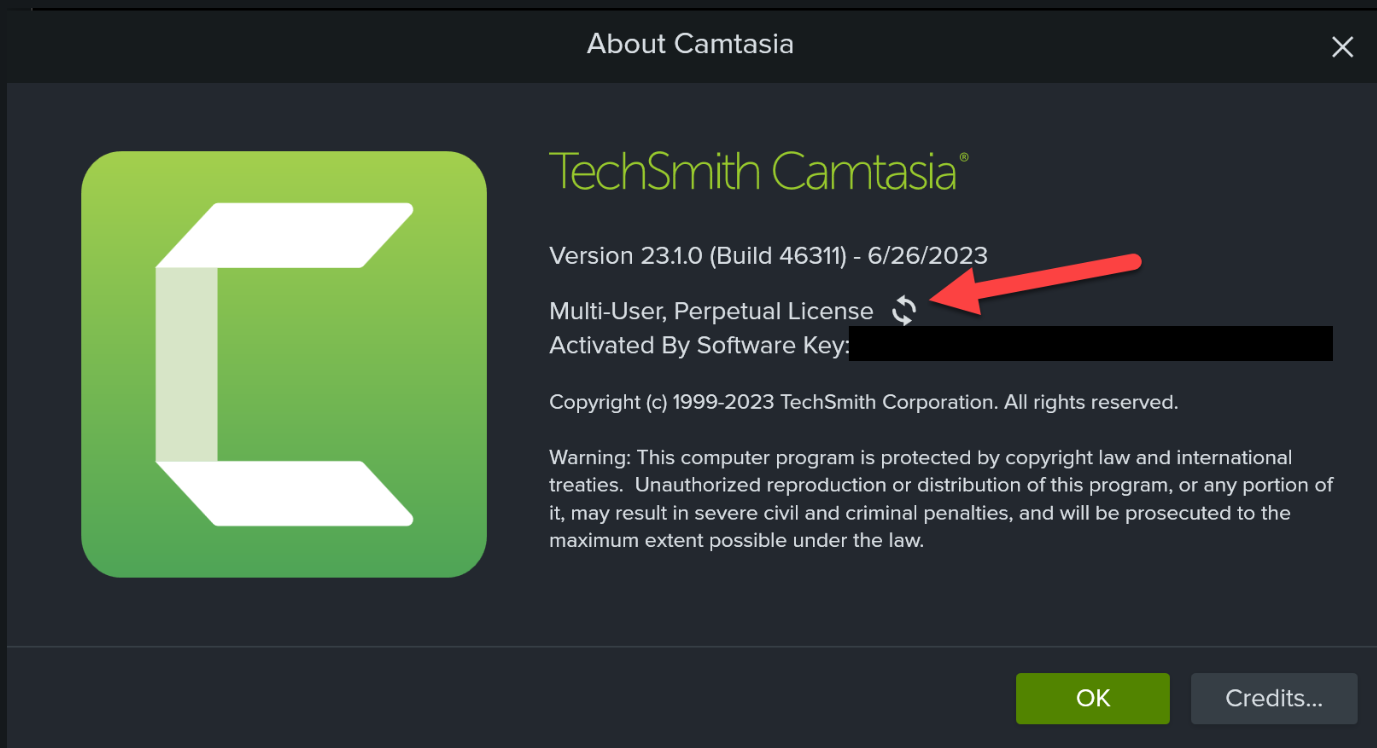Screen dimensions: 1377x748
Task: Click the maximum extent possible under law line
Action: pos(736,541)
